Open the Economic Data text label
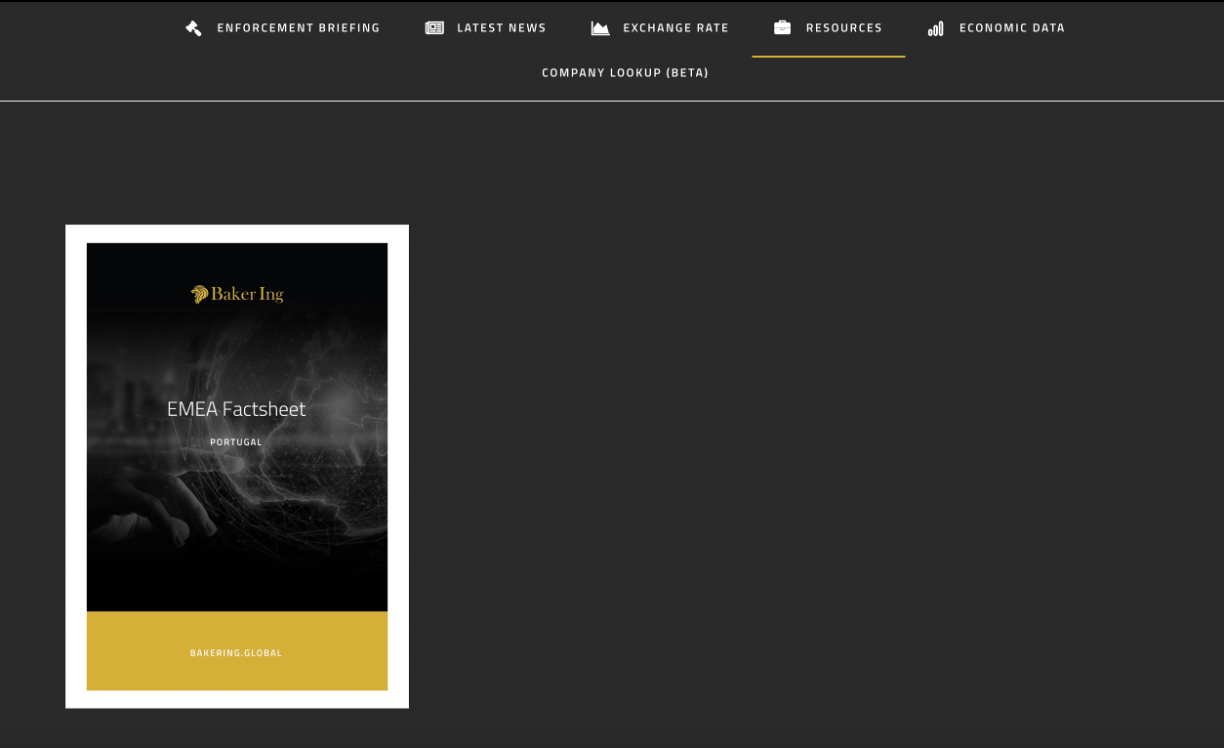Viewport: 1224px width, 748px height. point(1011,28)
